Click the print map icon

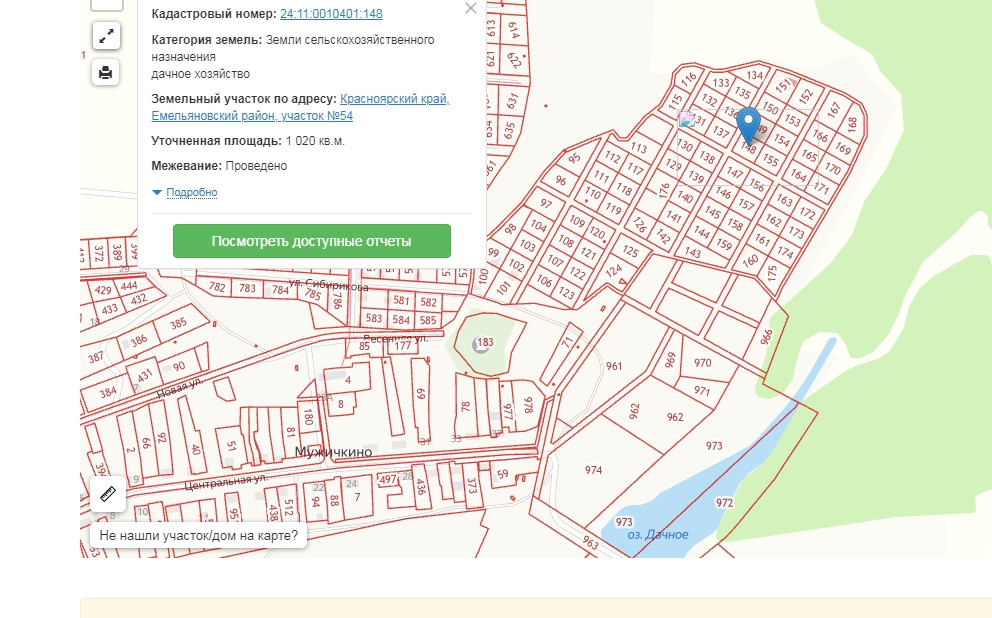coord(106,72)
